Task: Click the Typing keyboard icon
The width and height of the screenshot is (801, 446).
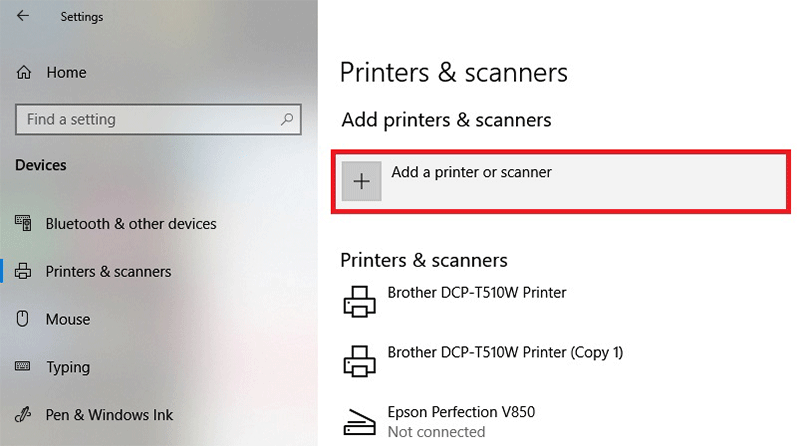Action: coord(22,366)
